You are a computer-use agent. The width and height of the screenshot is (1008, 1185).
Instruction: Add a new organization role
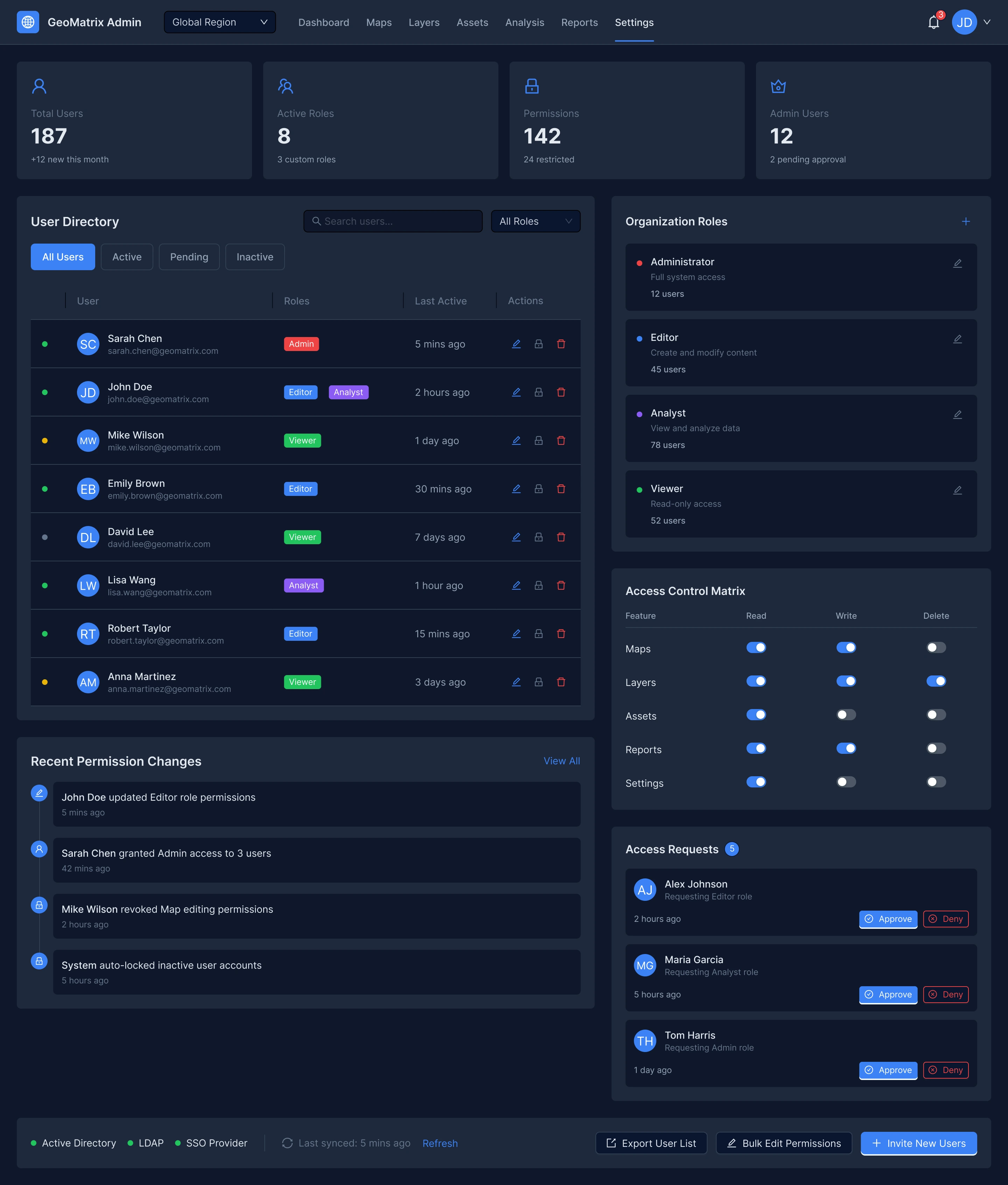pos(965,222)
